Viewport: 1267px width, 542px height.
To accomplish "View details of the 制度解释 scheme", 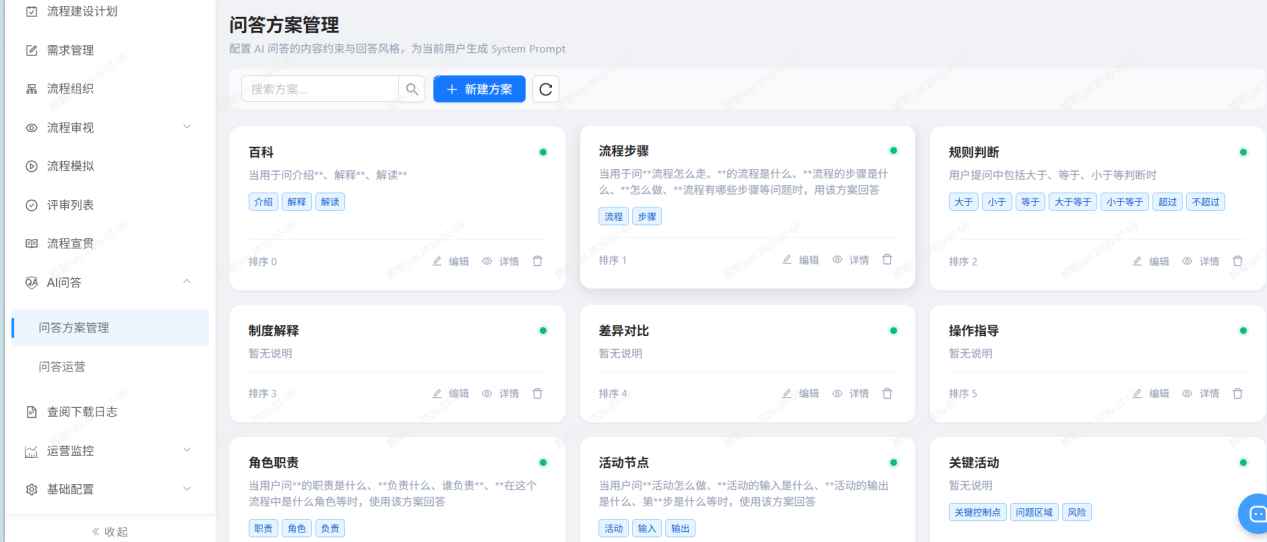I will click(501, 393).
